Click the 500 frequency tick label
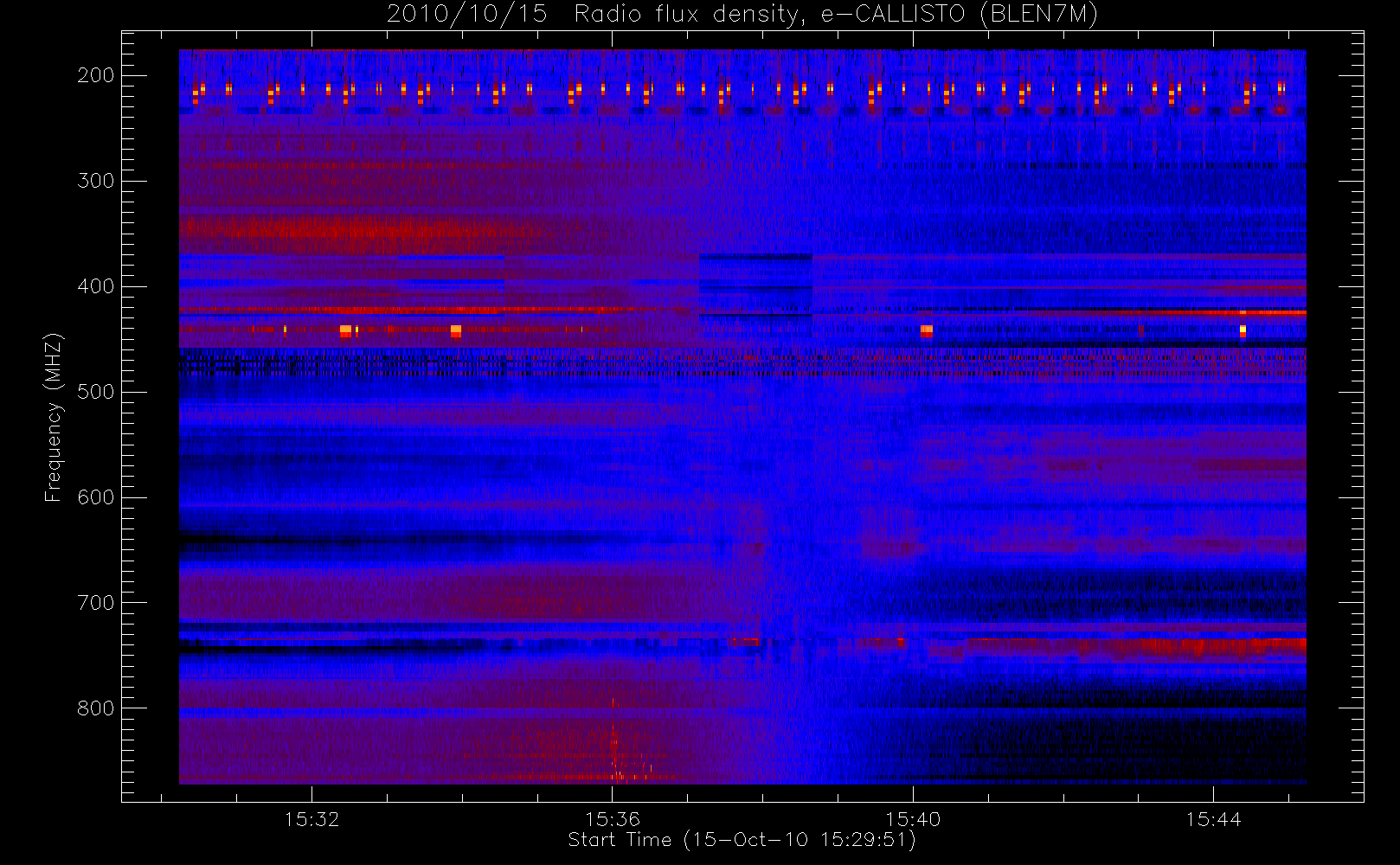The width and height of the screenshot is (1400, 865). pos(96,392)
